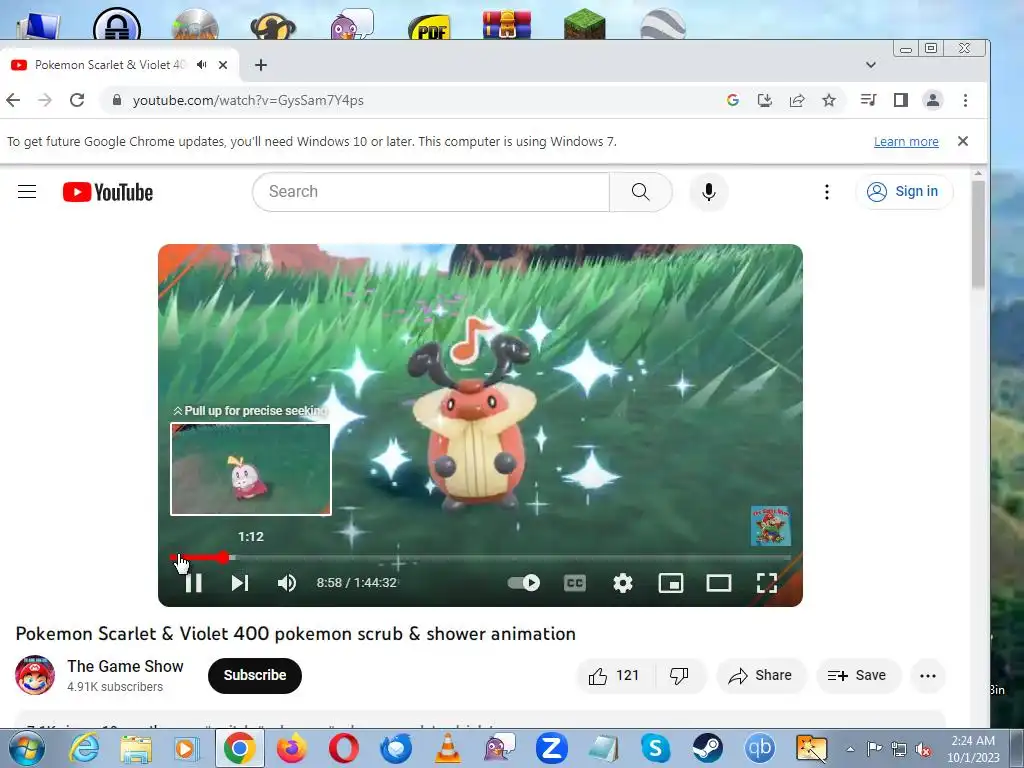Open more actions ellipsis below video
Image resolution: width=1024 pixels, height=768 pixels.
coord(928,675)
